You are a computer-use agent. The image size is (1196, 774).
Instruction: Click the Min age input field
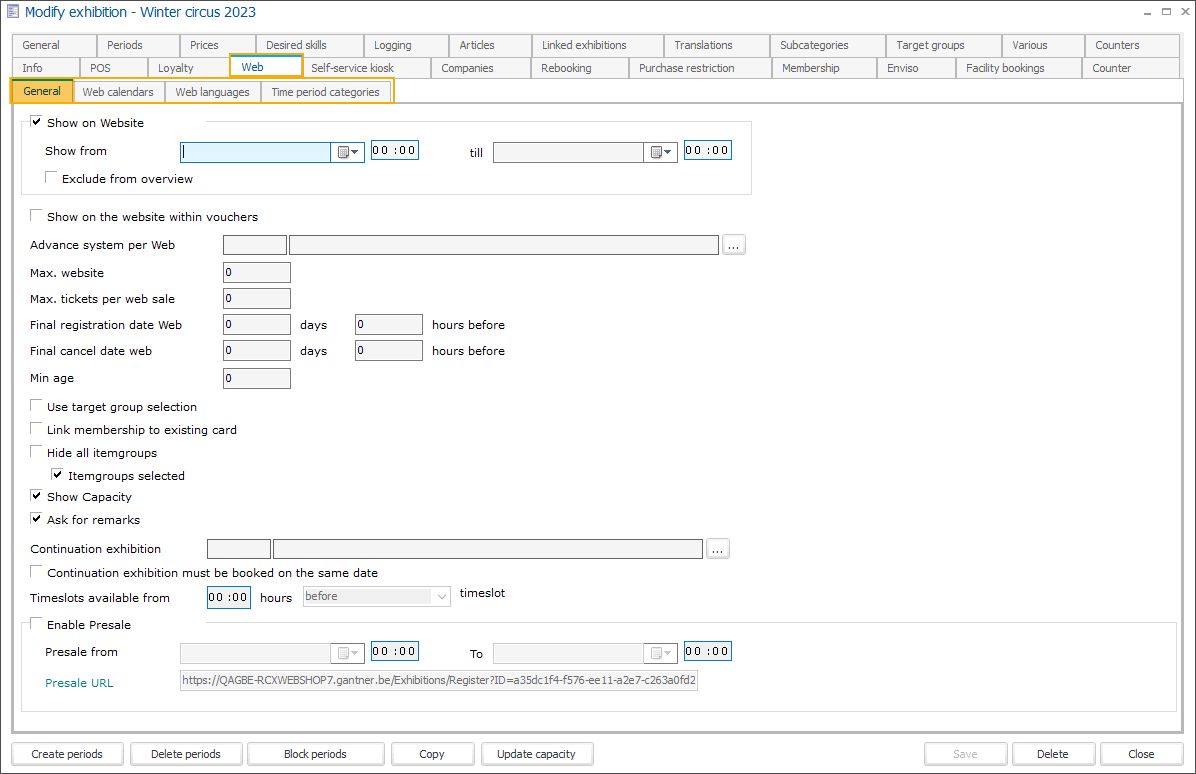click(x=257, y=379)
